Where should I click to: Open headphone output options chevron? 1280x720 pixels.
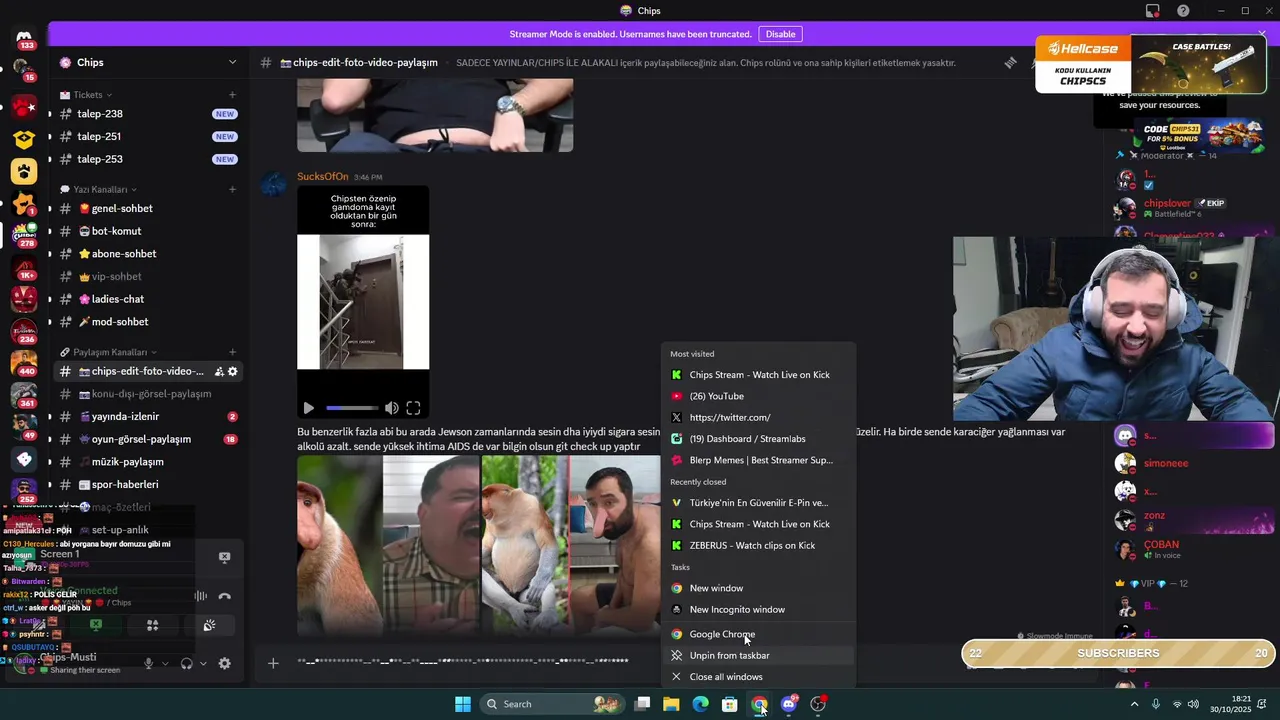click(x=203, y=663)
